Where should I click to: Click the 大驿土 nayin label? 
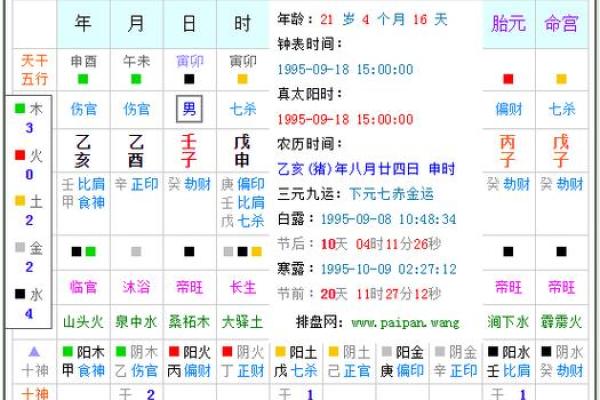(x=242, y=322)
